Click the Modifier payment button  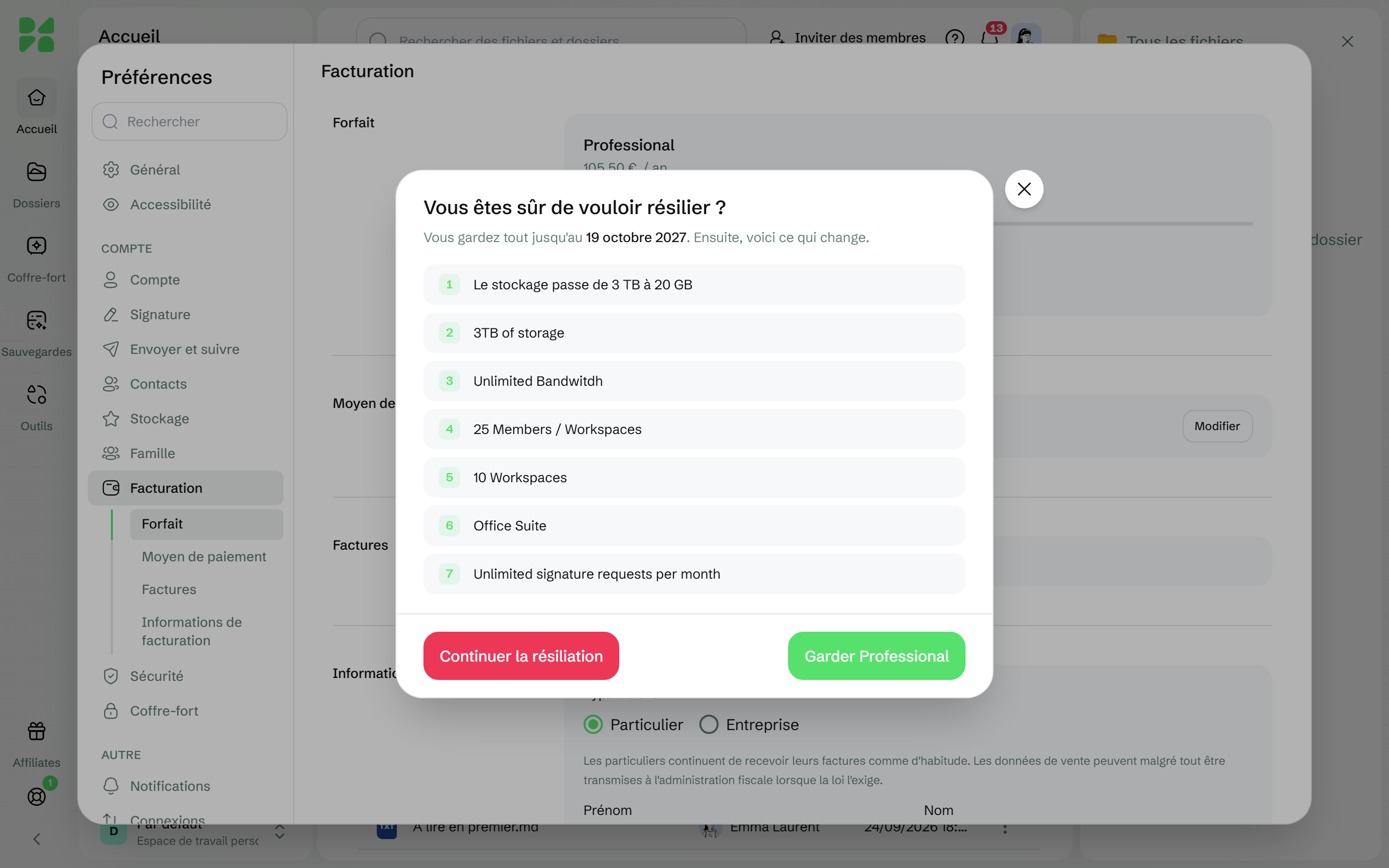pyautogui.click(x=1217, y=426)
